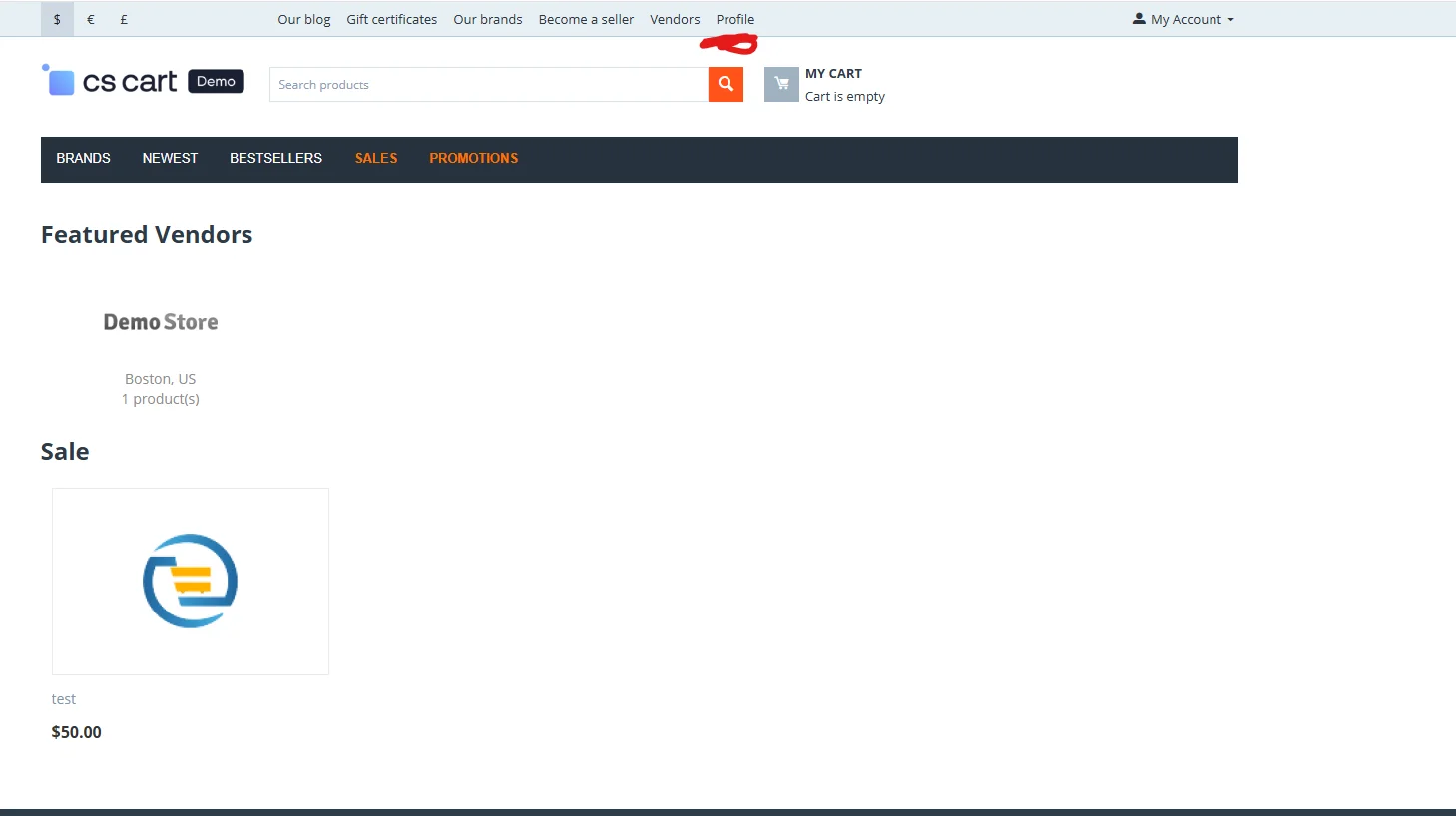Switch currency to dollar
The width and height of the screenshot is (1456, 816).
tap(57, 19)
